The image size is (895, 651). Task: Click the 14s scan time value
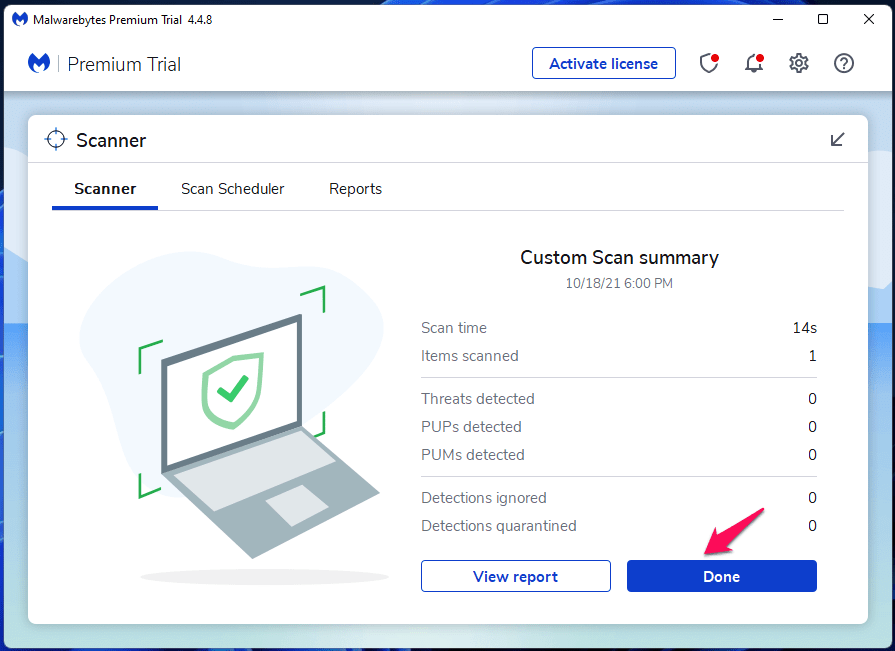[x=804, y=328]
